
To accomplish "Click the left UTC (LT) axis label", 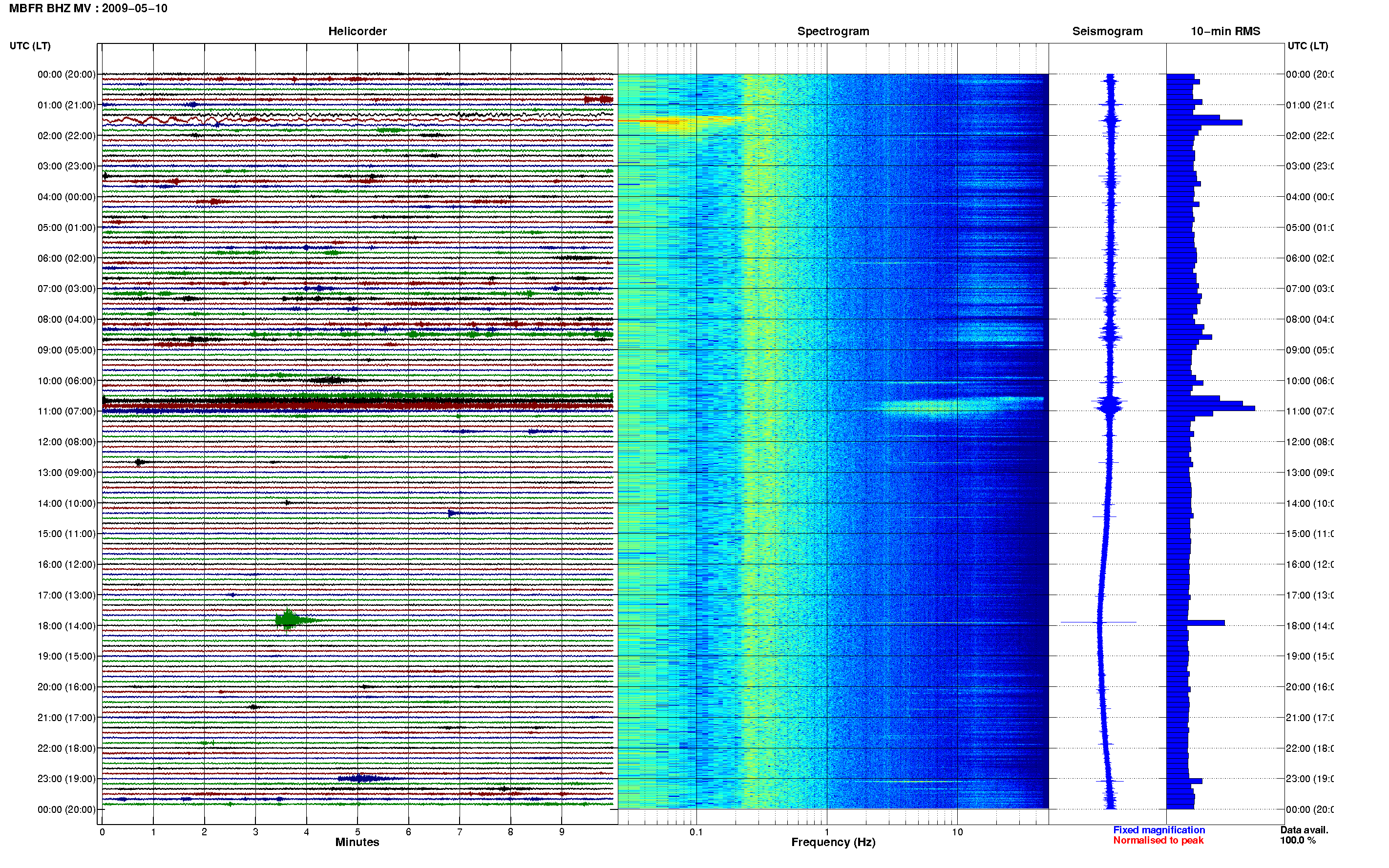I will [30, 46].
